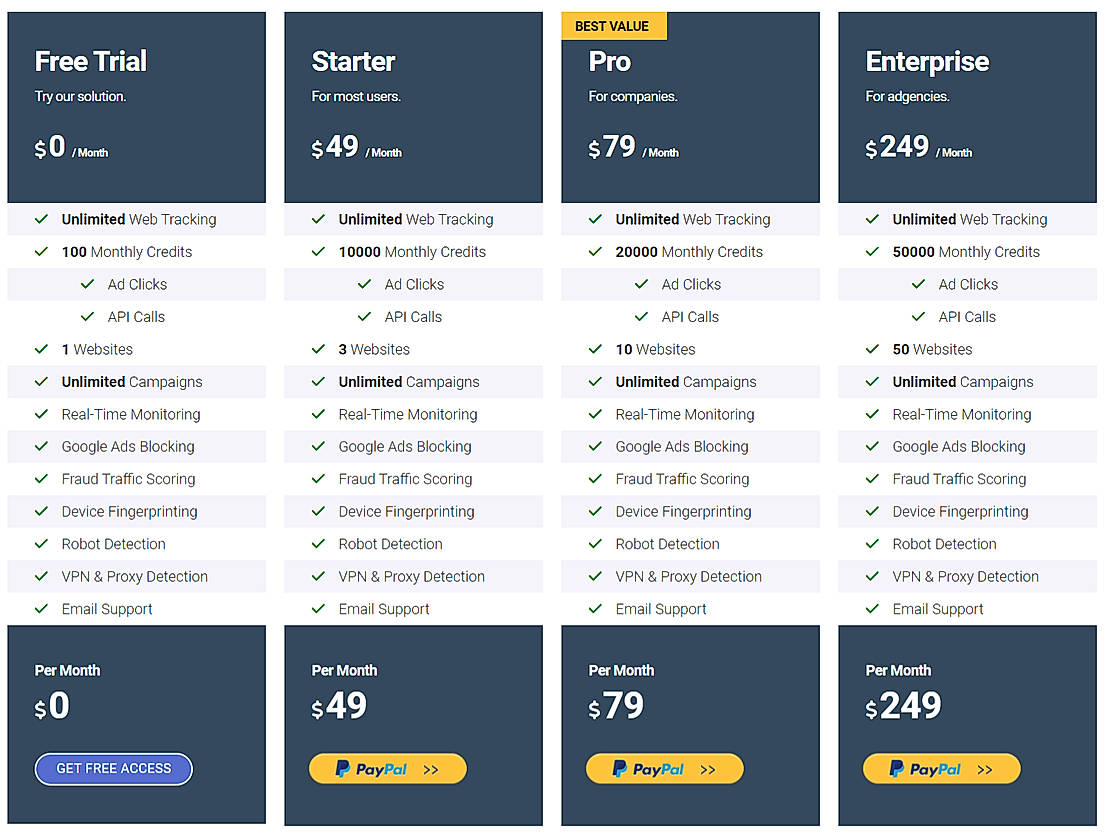Click Free Trial Device Fingerprinting feature
Image resolution: width=1108 pixels, height=833 pixels.
point(129,512)
